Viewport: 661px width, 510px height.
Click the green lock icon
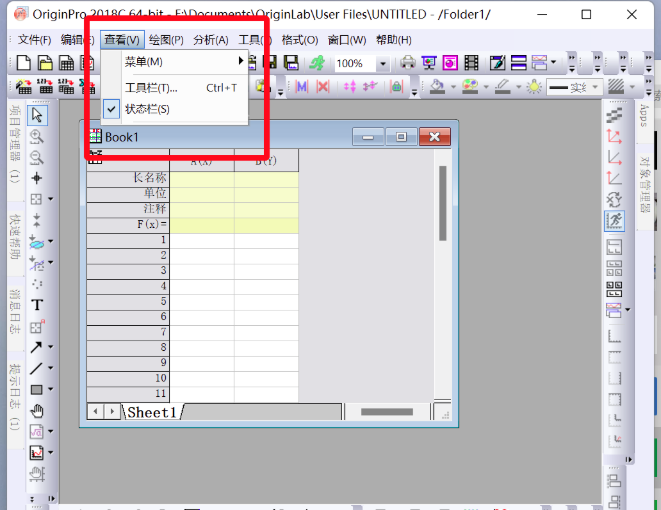pyautogui.click(x=396, y=87)
